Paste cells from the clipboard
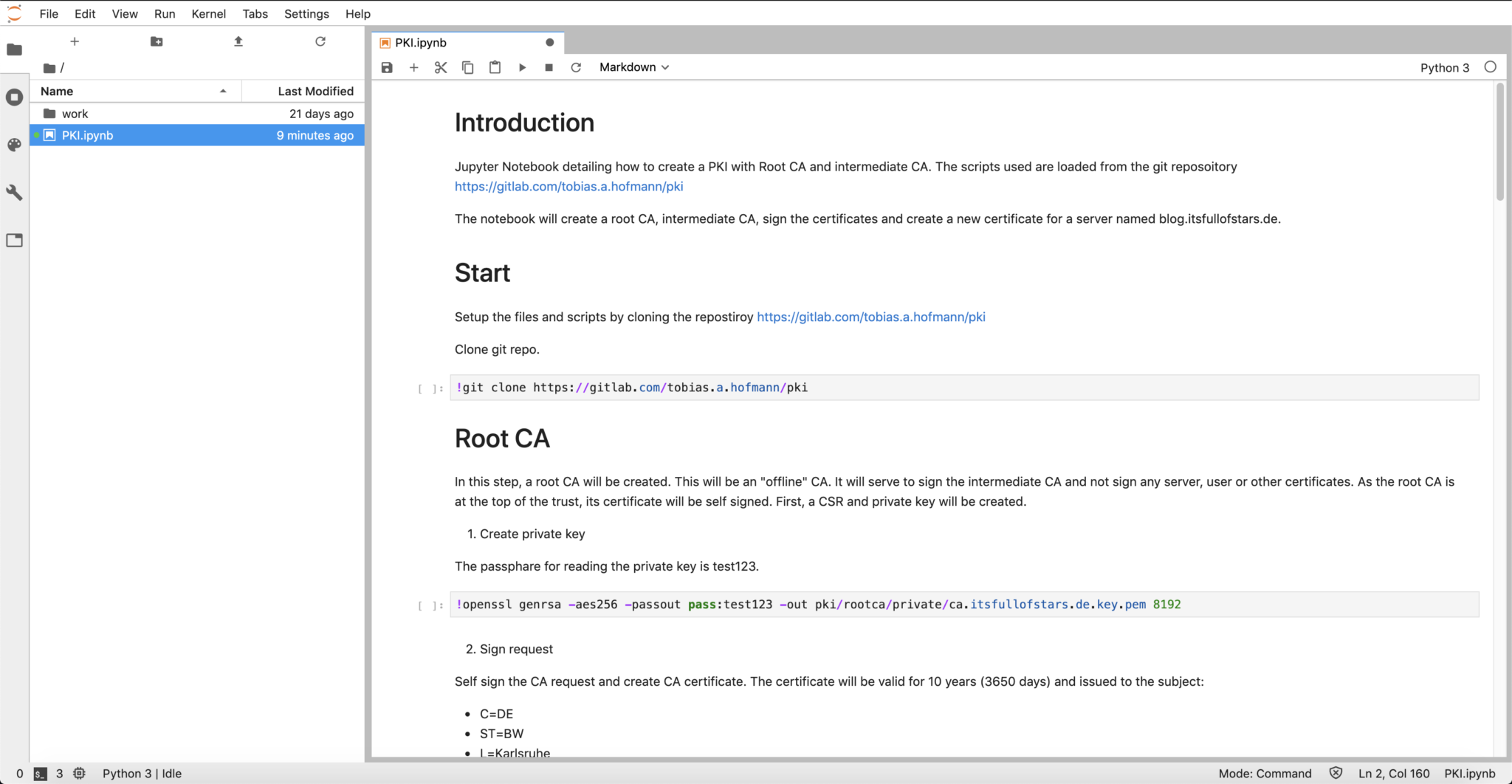 pyautogui.click(x=495, y=67)
